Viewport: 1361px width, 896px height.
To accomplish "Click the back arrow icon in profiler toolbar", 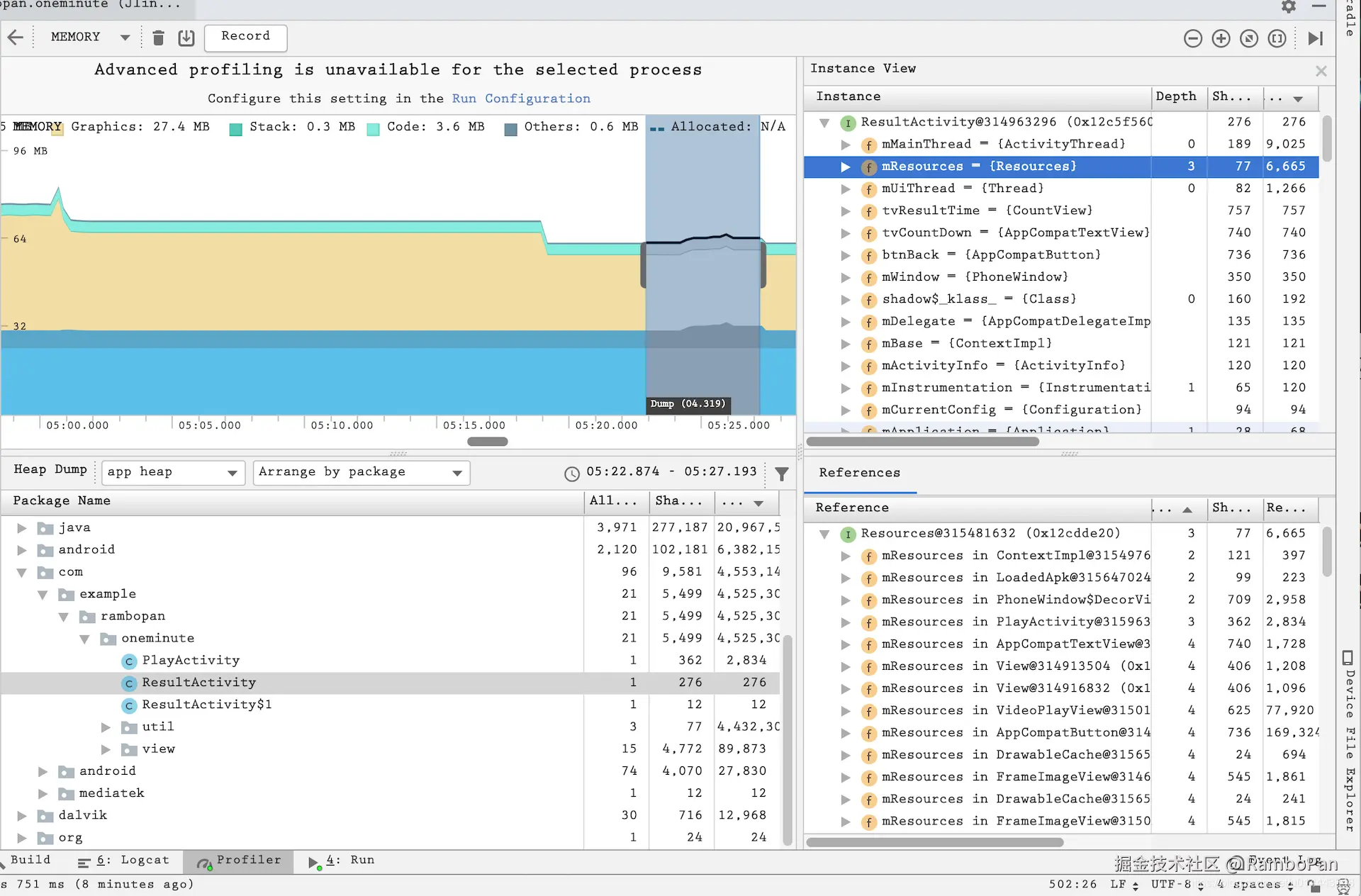I will 16,38.
